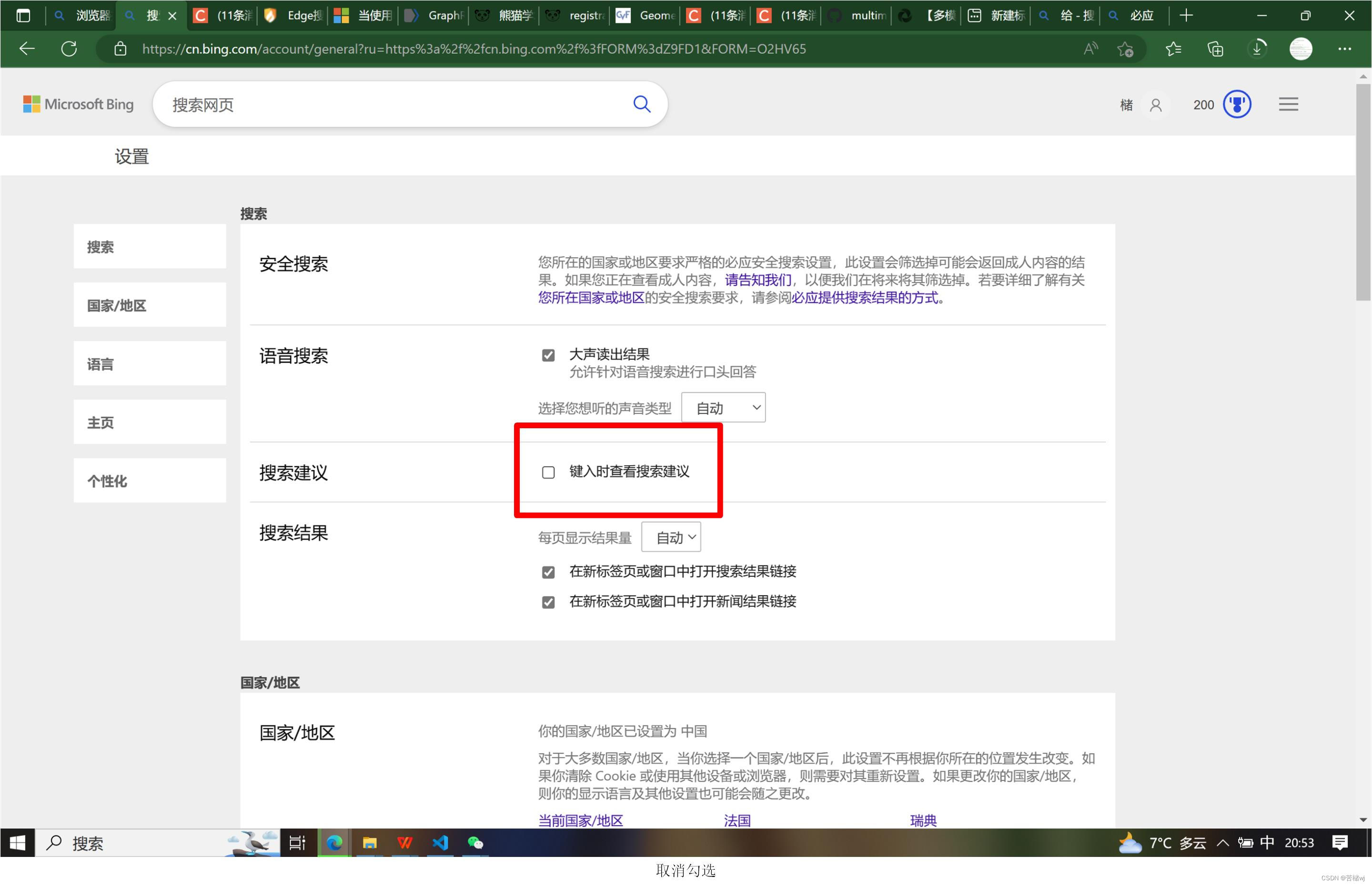This screenshot has height=886, width=1372.
Task: Open Microsoft Rewards trophy icon
Action: 1236,104
